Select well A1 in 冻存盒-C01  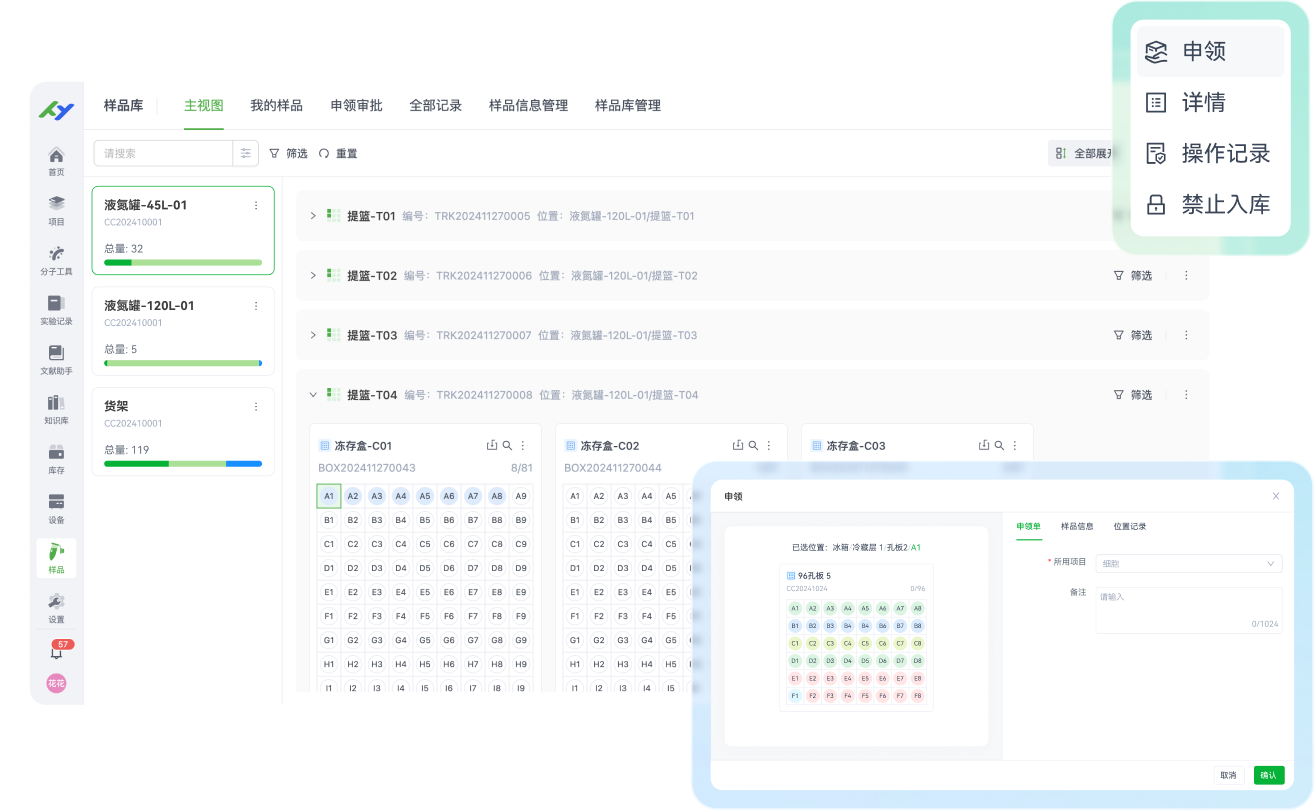click(328, 496)
